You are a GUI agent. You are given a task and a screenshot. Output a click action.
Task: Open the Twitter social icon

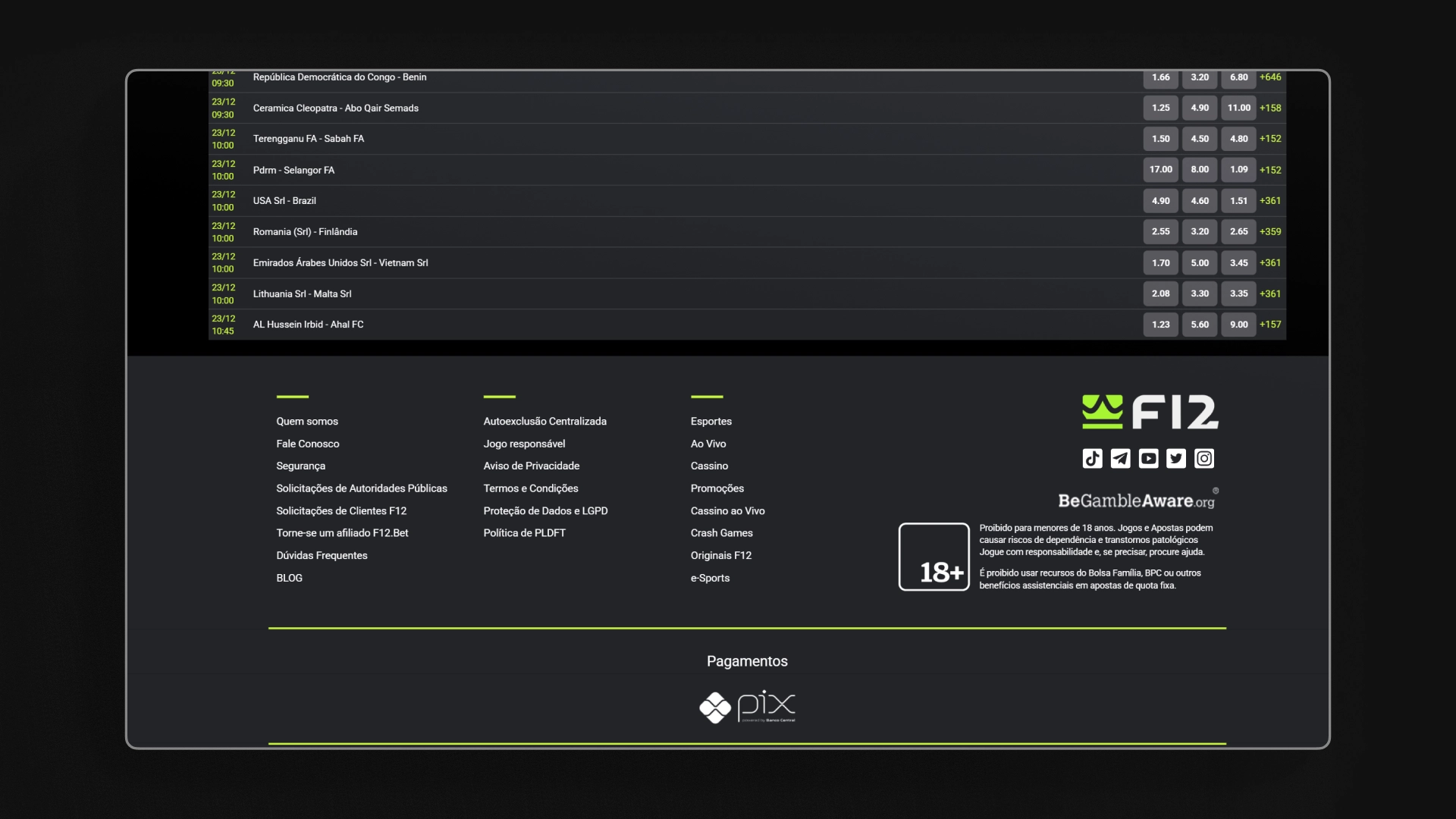pos(1176,458)
